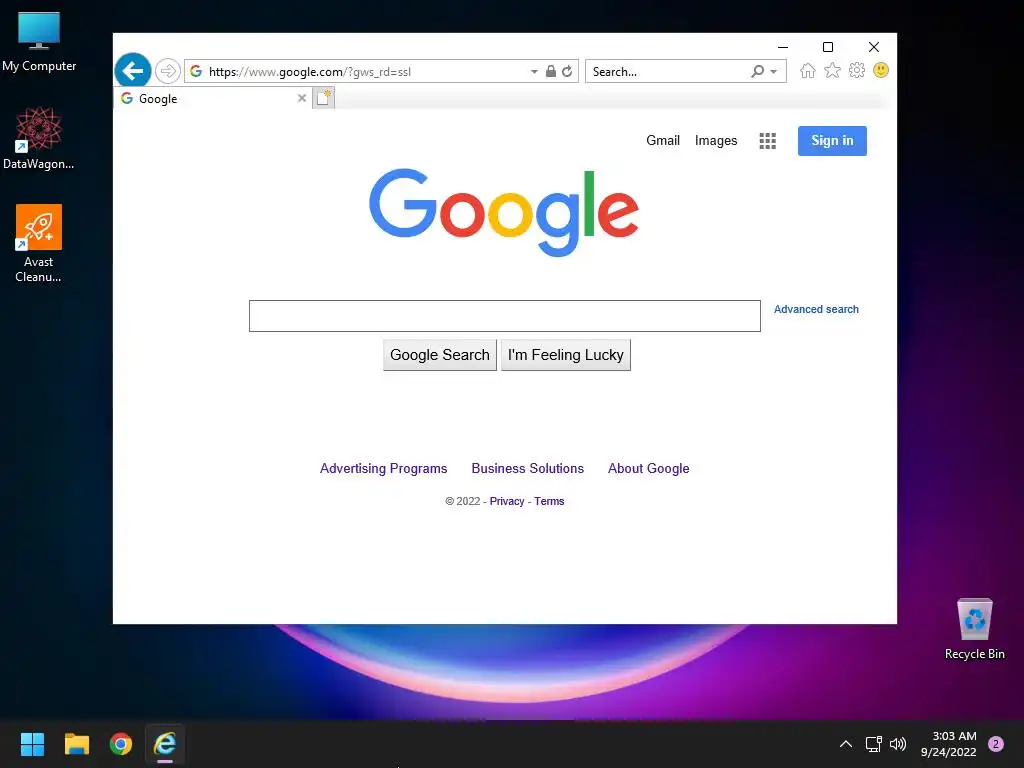Open Favorites with the star icon
The height and width of the screenshot is (768, 1024).
point(832,71)
